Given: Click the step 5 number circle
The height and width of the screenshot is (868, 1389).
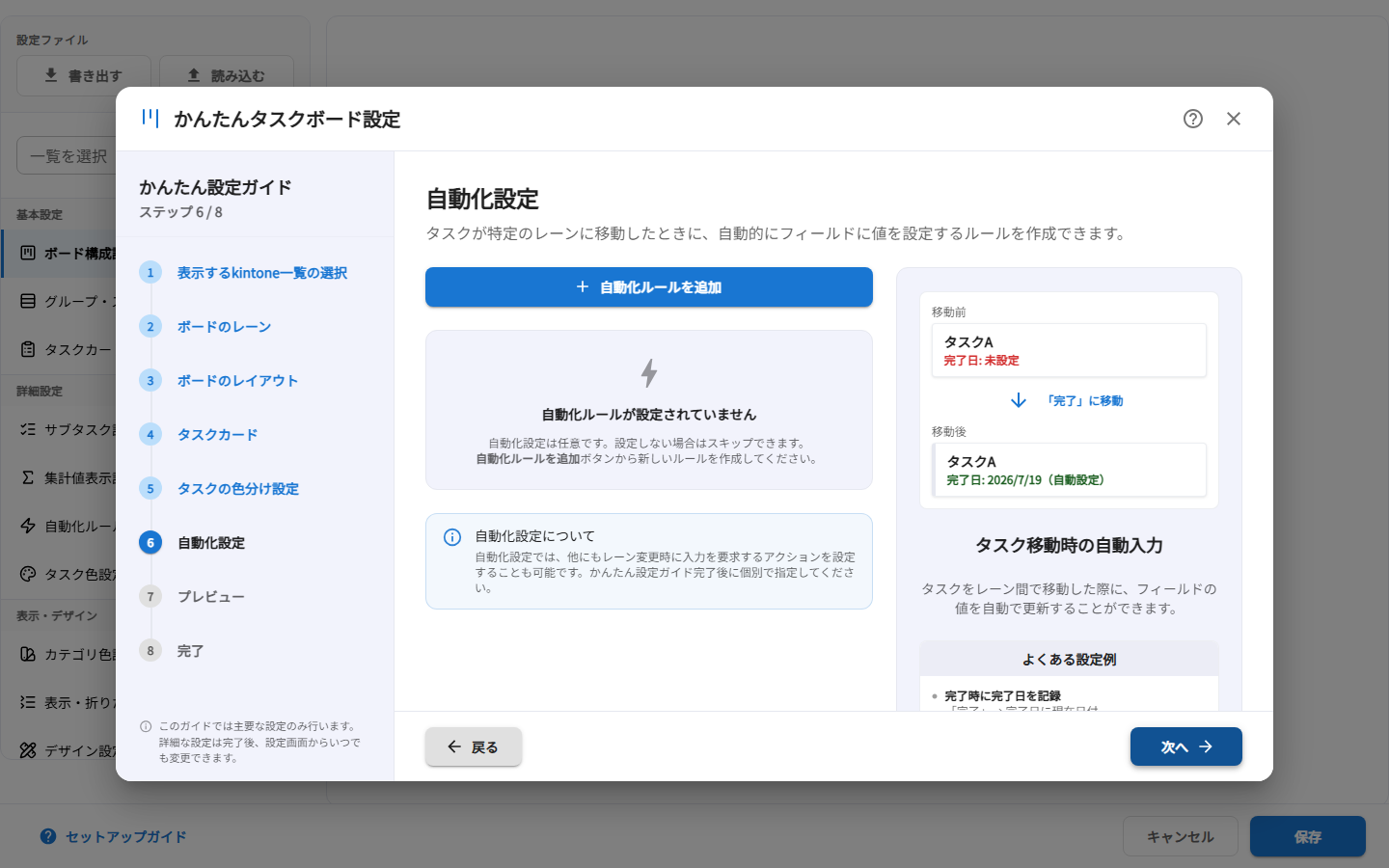Looking at the screenshot, I should click(x=150, y=489).
